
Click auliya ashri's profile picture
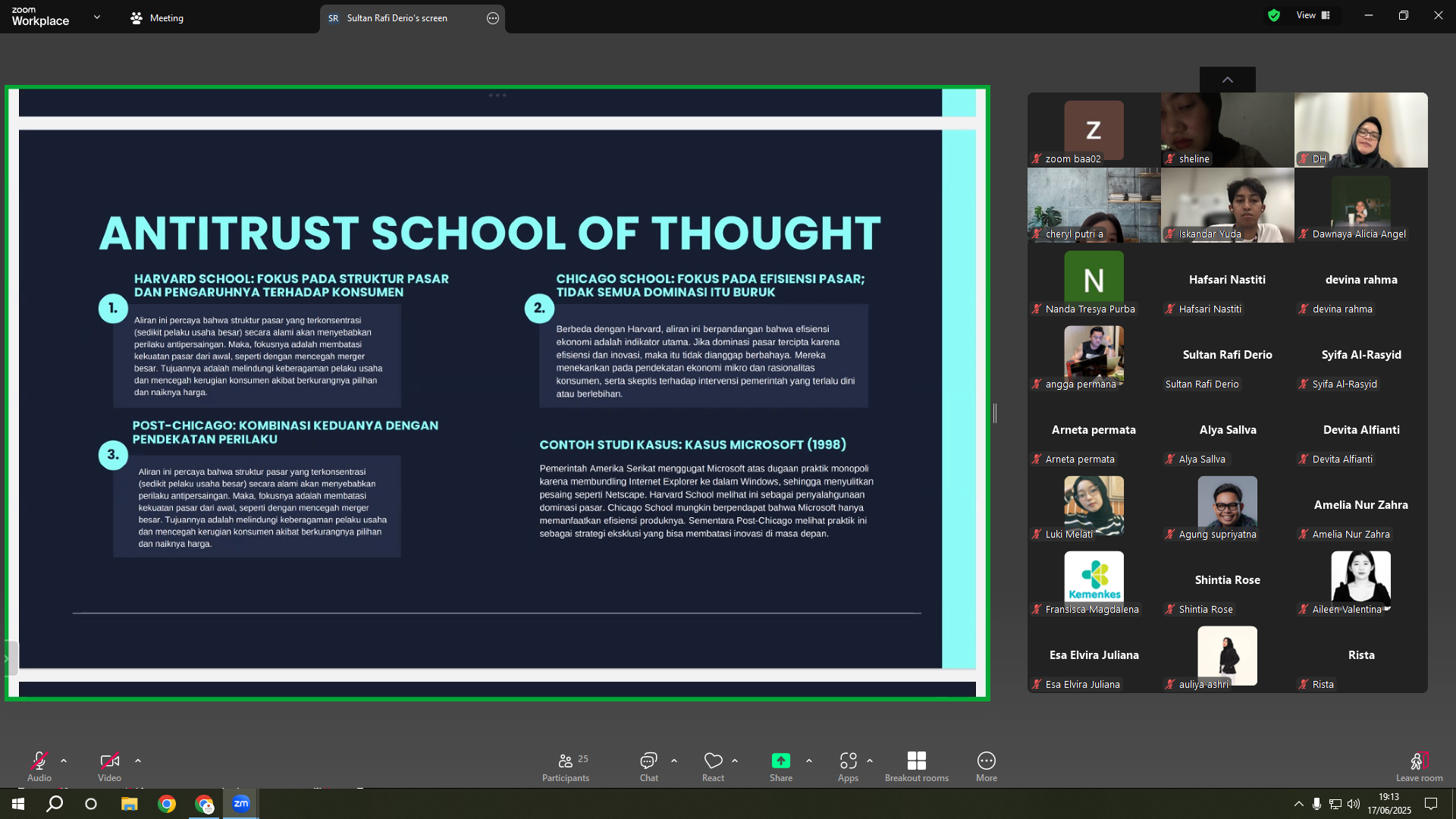[x=1228, y=655]
